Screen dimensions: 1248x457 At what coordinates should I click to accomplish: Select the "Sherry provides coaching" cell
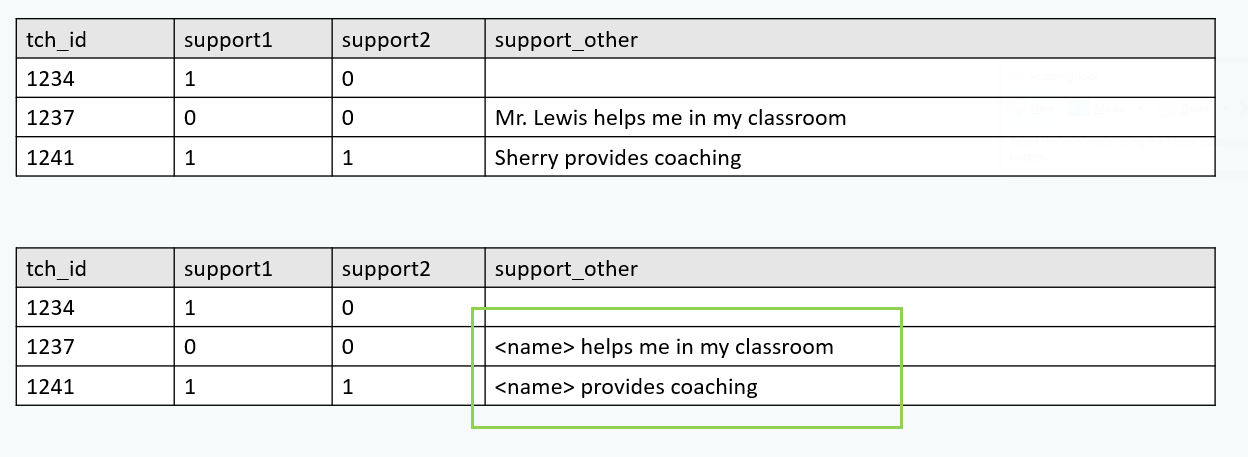(x=618, y=157)
